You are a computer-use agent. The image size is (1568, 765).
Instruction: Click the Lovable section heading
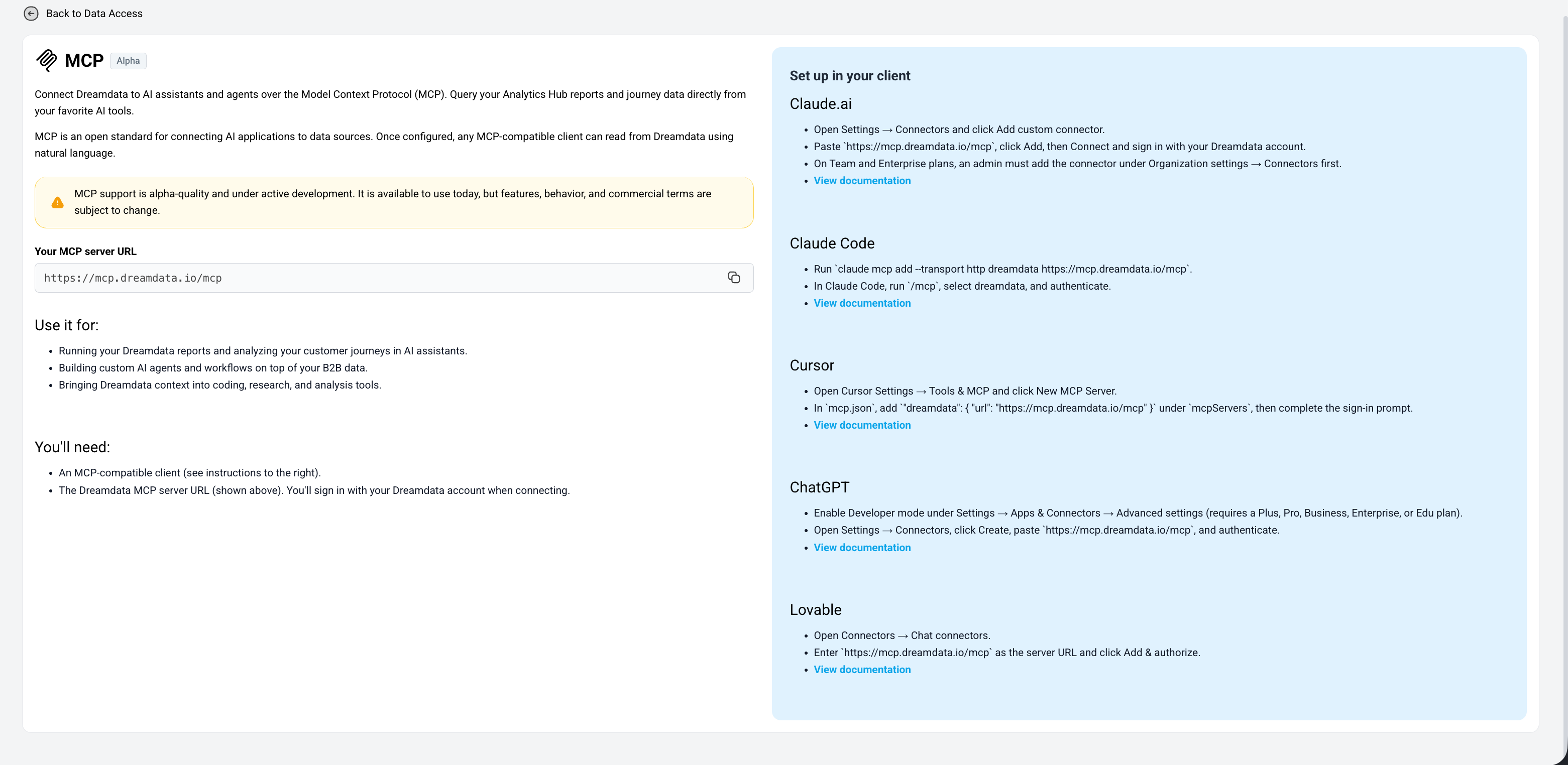[x=815, y=610]
